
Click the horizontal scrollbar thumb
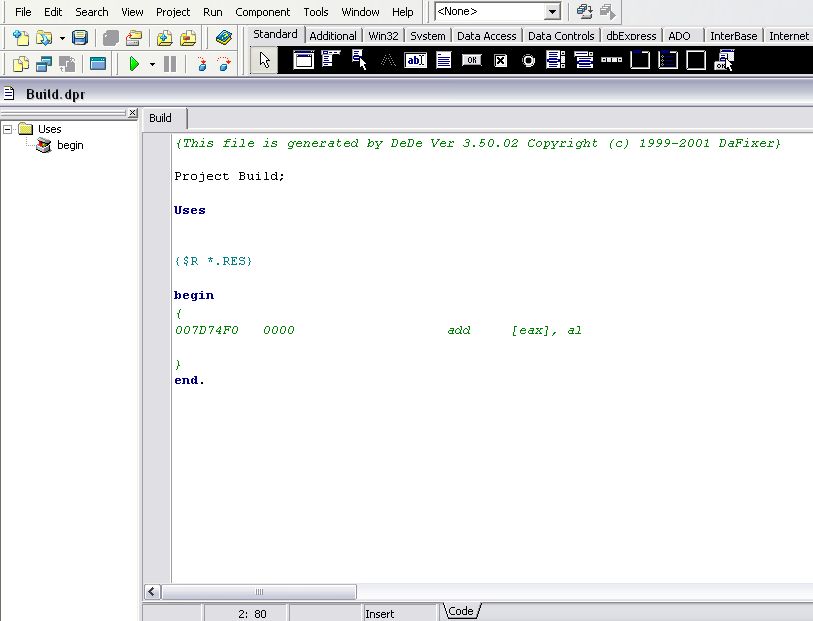(x=259, y=591)
